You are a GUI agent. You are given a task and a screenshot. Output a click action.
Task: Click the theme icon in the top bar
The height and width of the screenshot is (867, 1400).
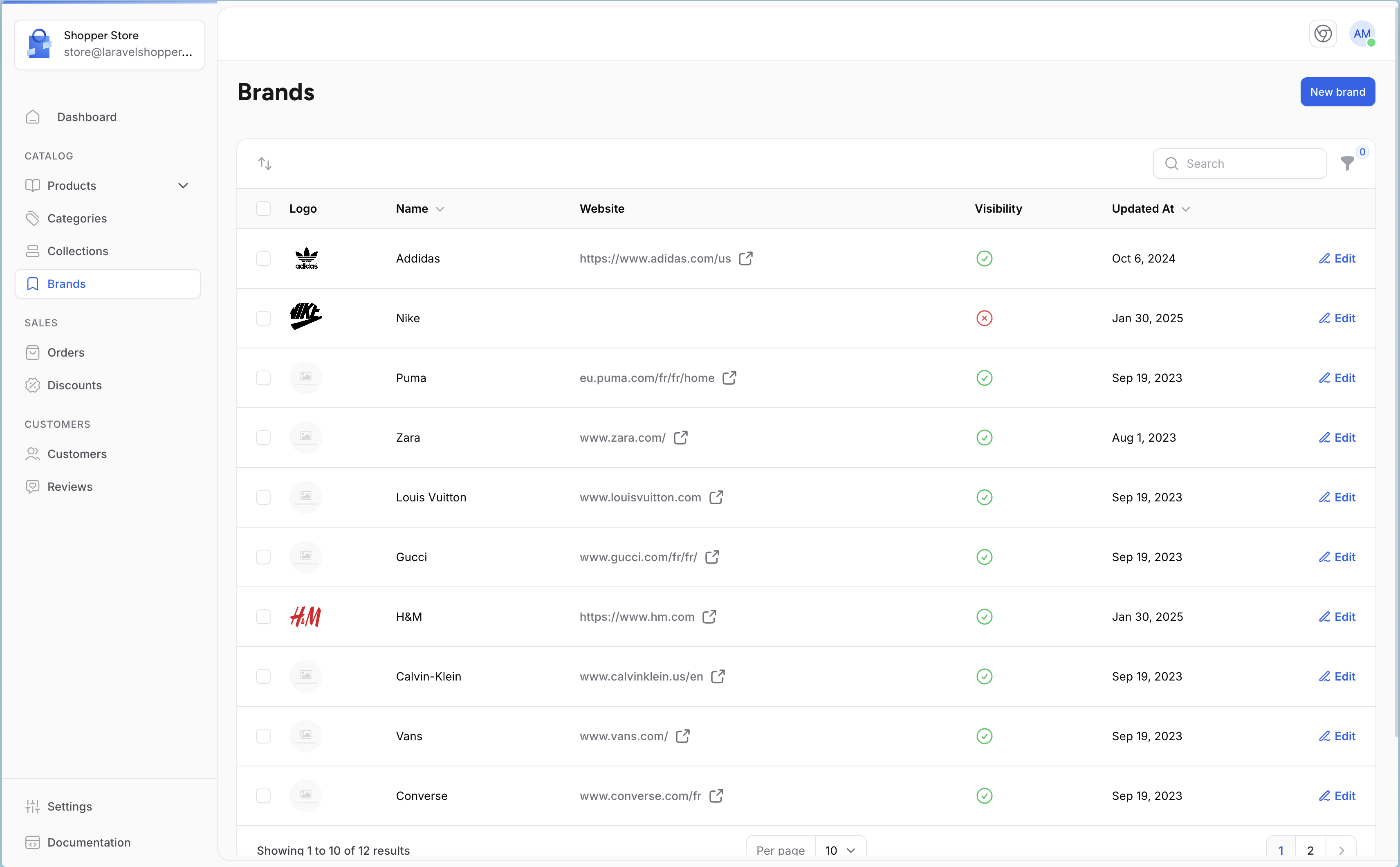click(1323, 34)
